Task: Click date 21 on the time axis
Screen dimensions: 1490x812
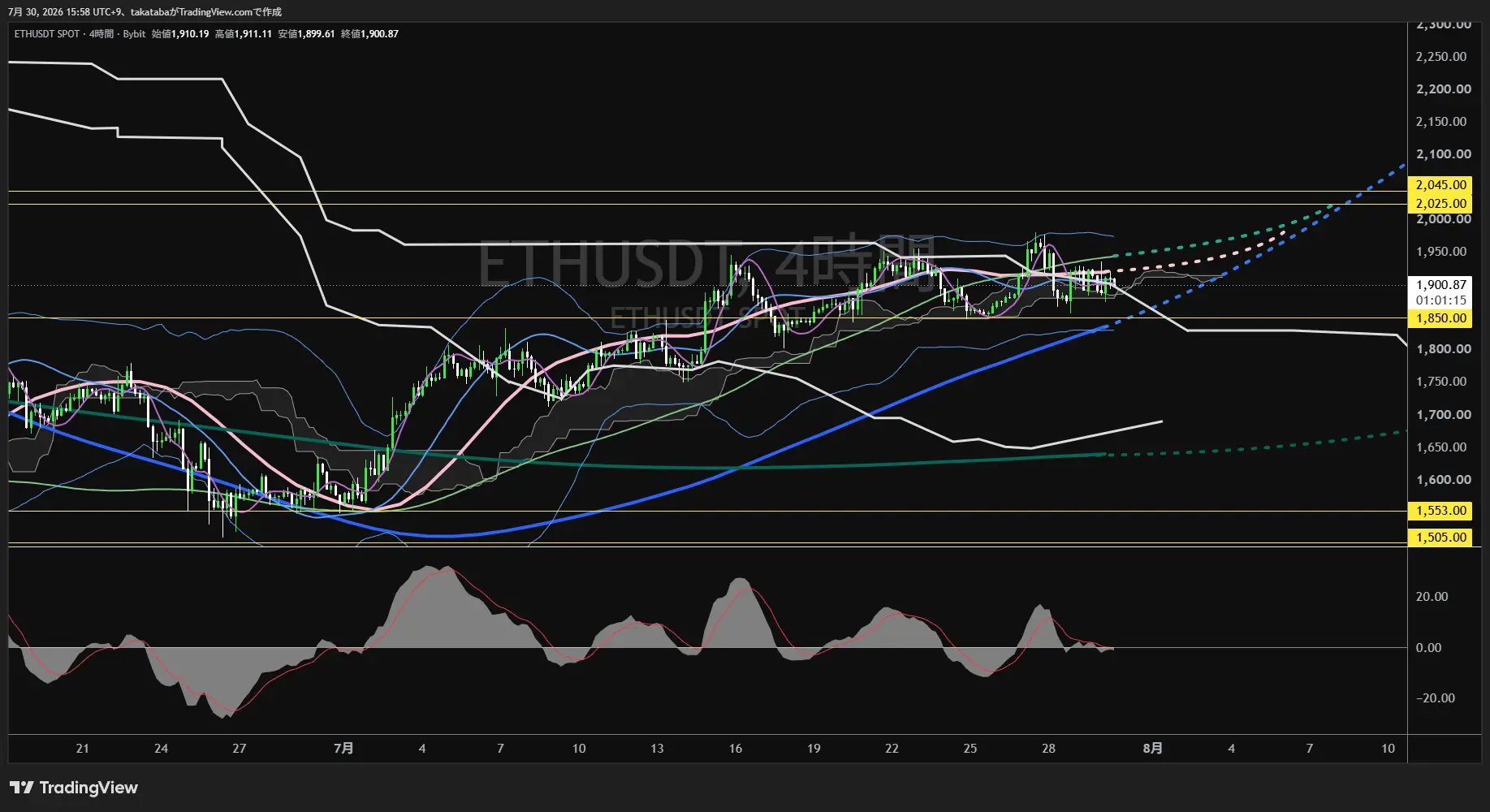Action: tap(82, 749)
